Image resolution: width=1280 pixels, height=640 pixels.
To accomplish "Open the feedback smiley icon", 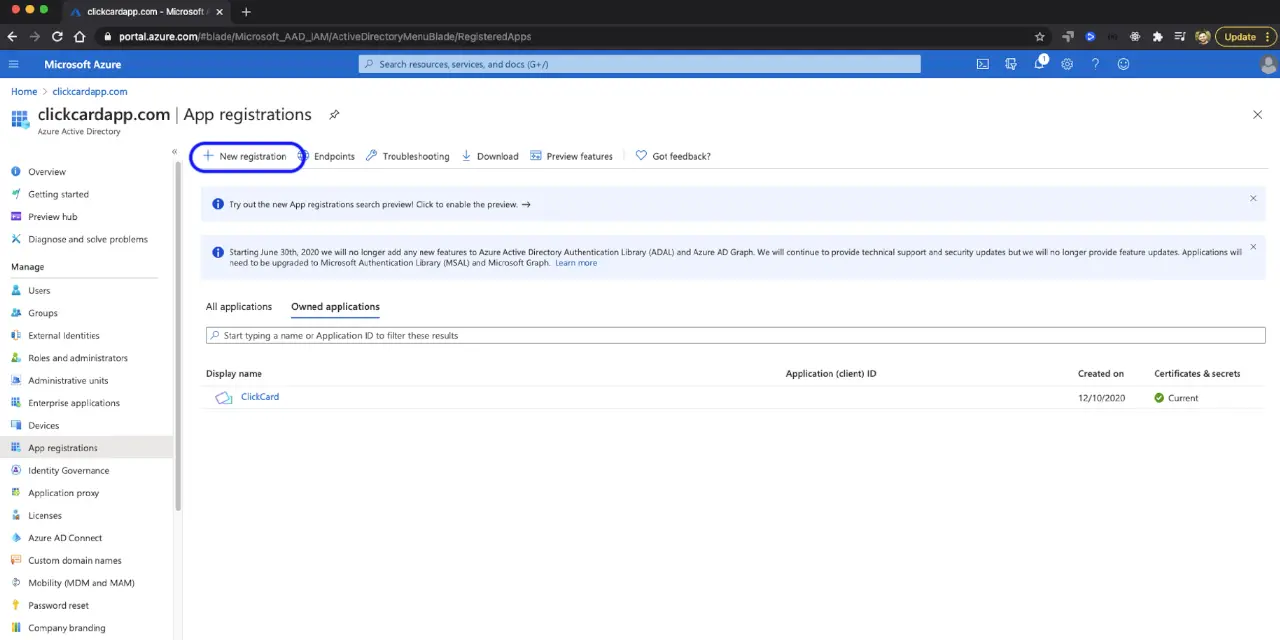I will (1123, 63).
